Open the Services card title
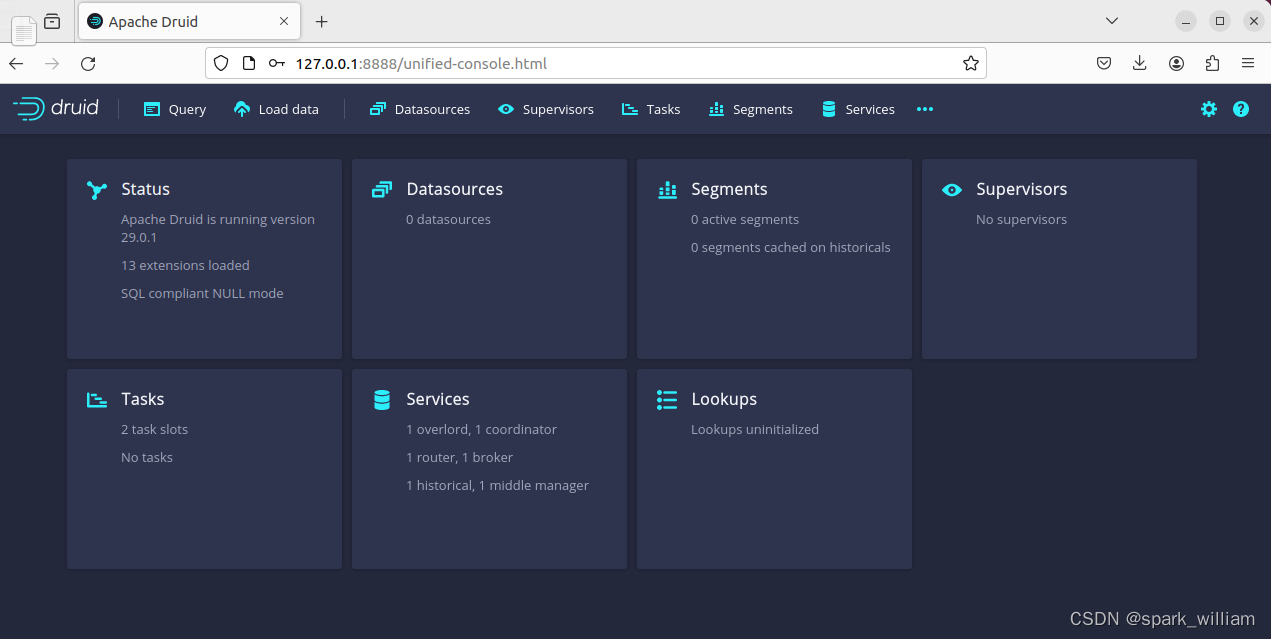The width and height of the screenshot is (1271, 639). [438, 399]
